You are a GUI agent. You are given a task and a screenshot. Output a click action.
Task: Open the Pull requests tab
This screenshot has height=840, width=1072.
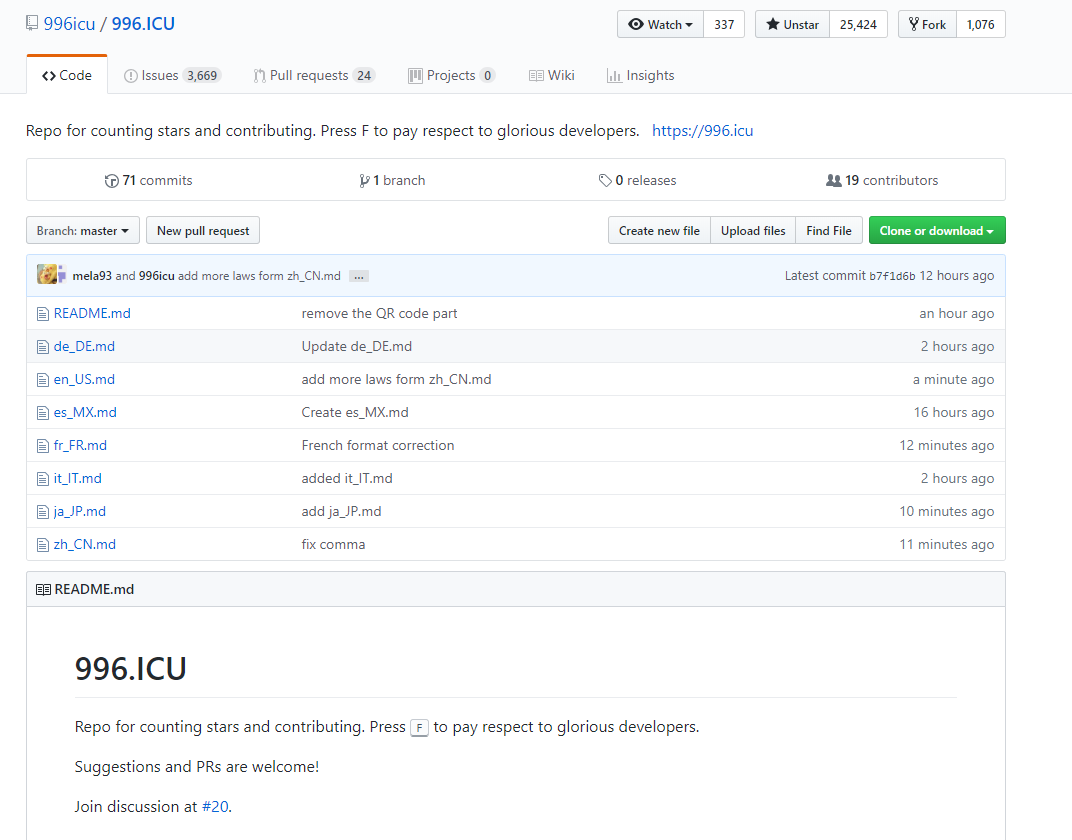pos(308,76)
